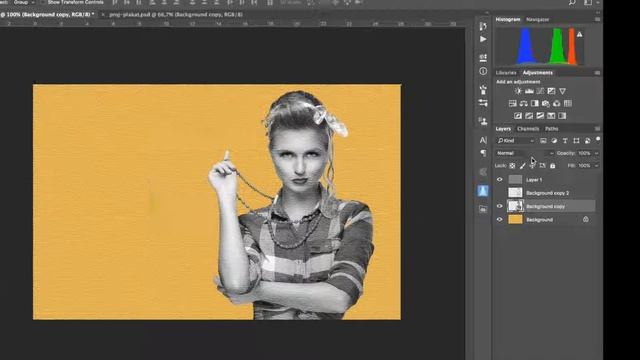Image resolution: width=640 pixels, height=360 pixels.
Task: Lock image pixels with brush icon
Action: tap(522, 166)
